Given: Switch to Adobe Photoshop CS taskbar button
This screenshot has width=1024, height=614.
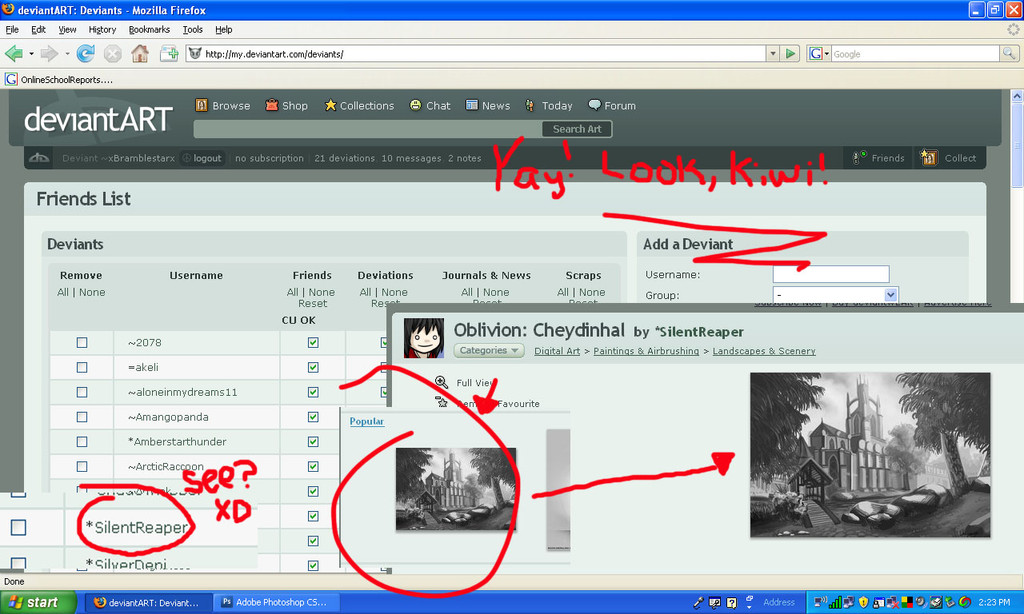Looking at the screenshot, I should coord(274,602).
